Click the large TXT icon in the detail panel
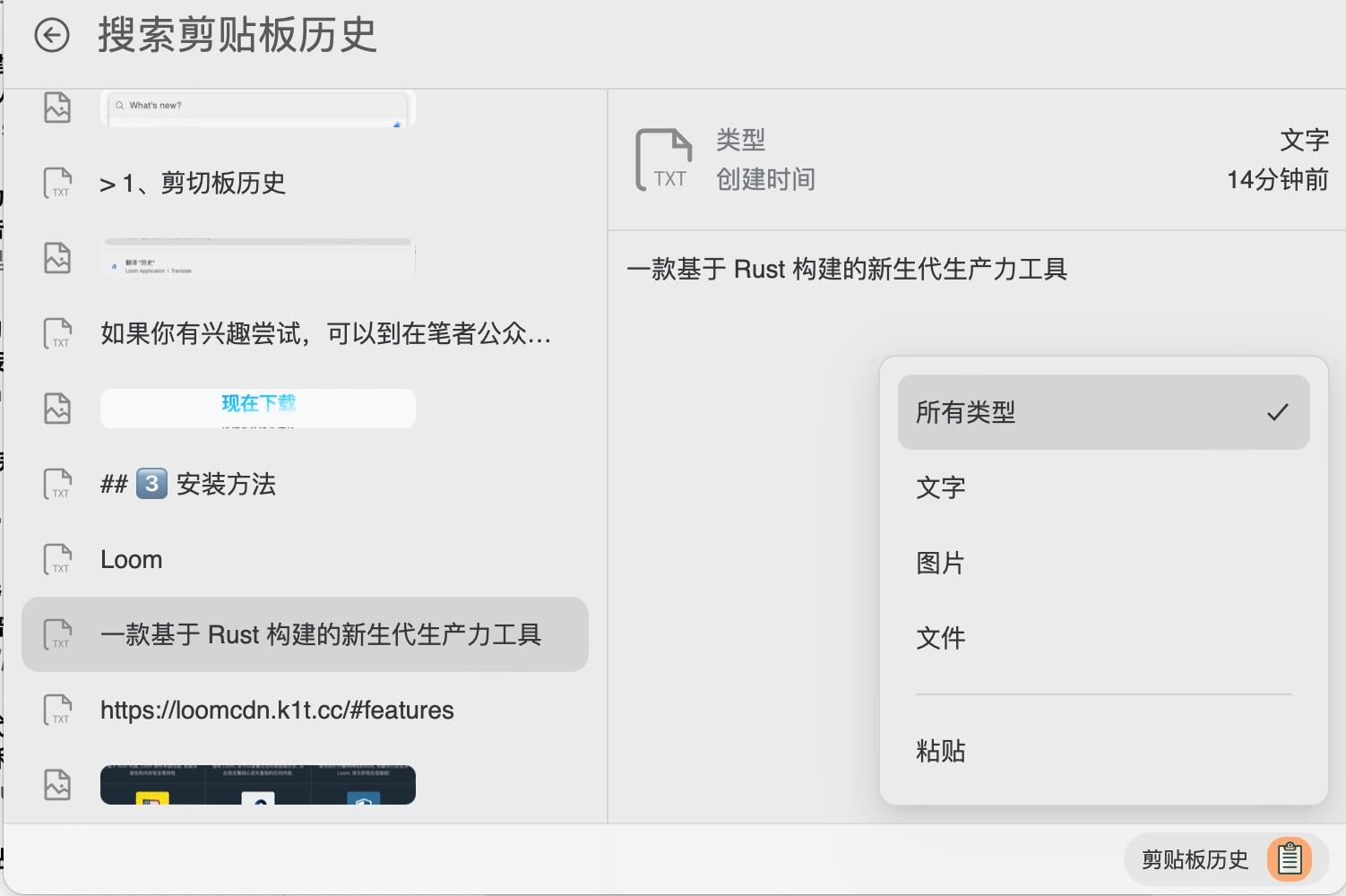The width and height of the screenshot is (1346, 896). 664,159
